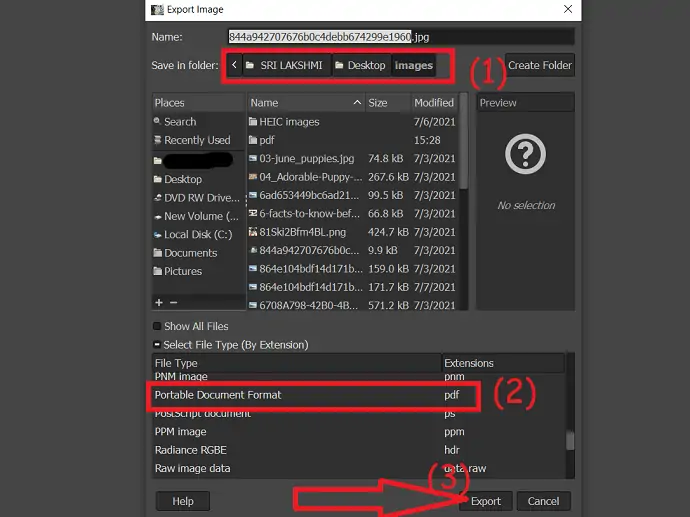This screenshot has width=690, height=517.
Task: Select file 81Ski2Bfm4BL.png
Action: (x=352, y=232)
